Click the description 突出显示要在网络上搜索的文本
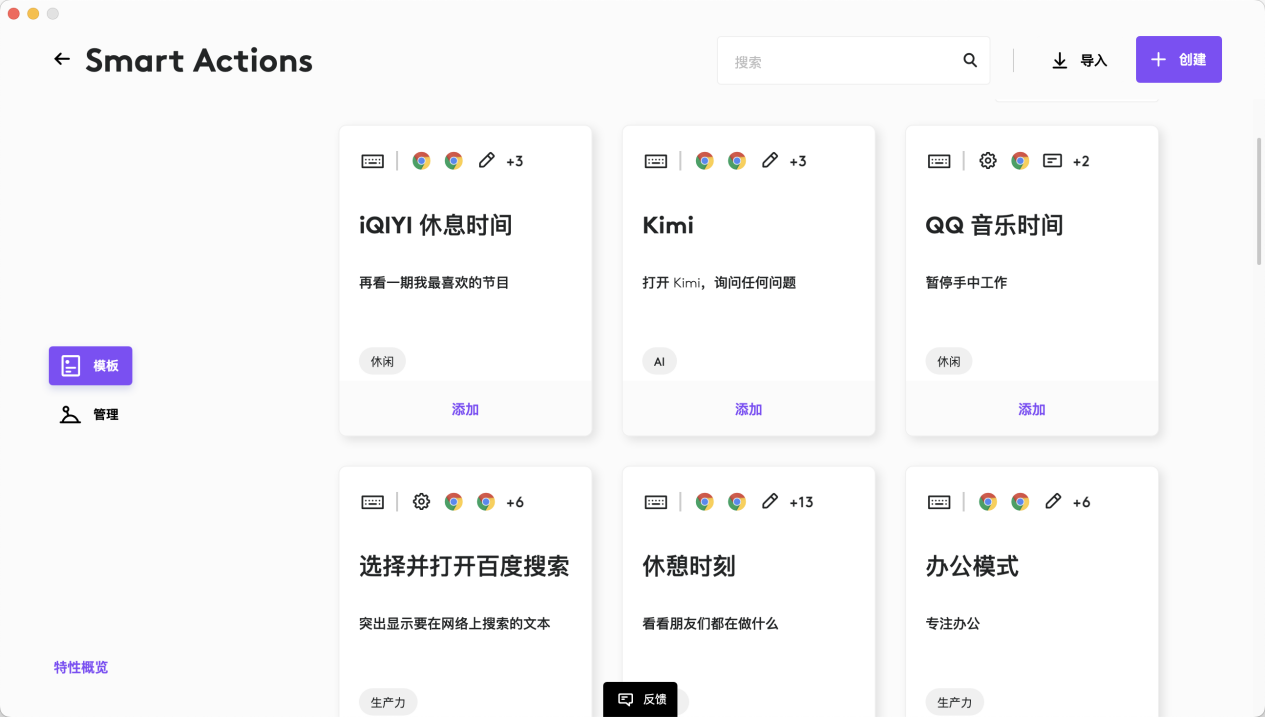The height and width of the screenshot is (717, 1265). click(x=455, y=624)
